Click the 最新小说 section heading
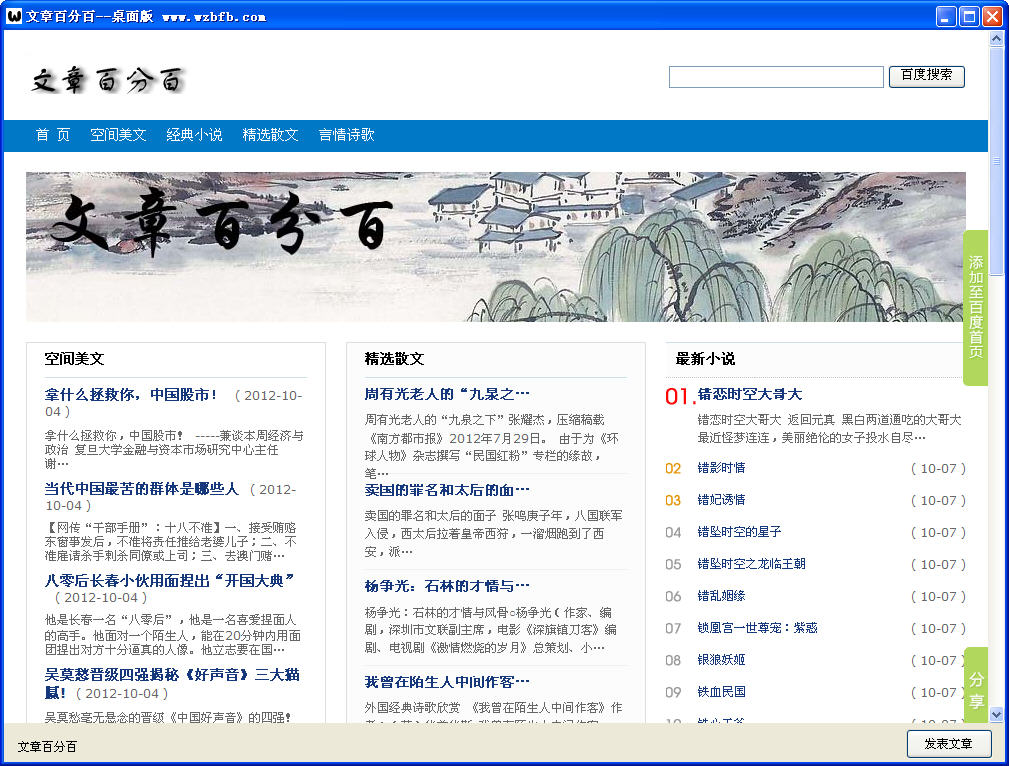Screen dimensions: 1009x766 click(x=705, y=359)
